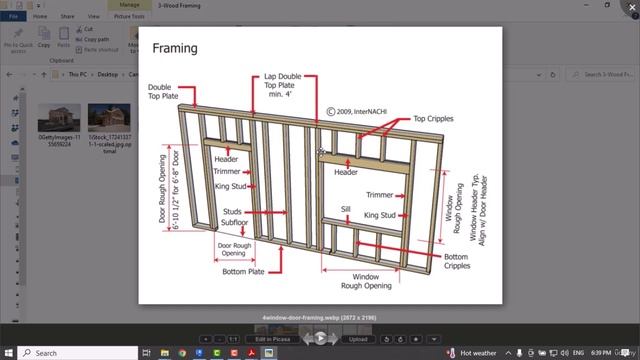The height and width of the screenshot is (360, 640).
Task: Click the green C app on the taskbar
Action: pyautogui.click(x=217, y=353)
